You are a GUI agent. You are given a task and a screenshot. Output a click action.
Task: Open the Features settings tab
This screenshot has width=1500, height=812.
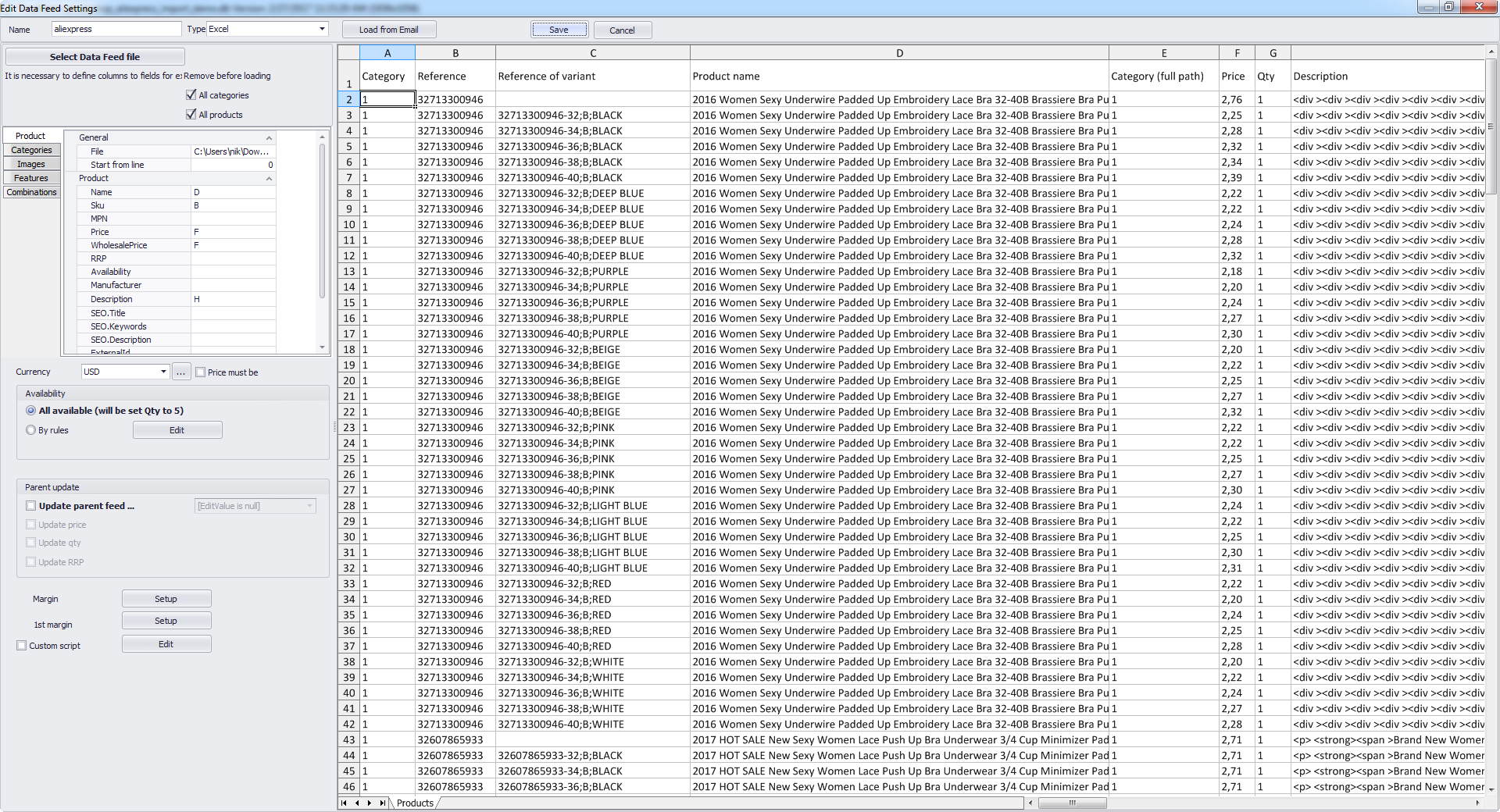tap(31, 178)
